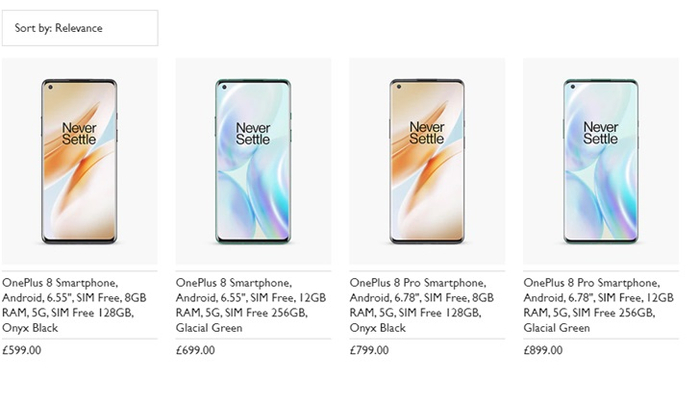The image size is (700, 406).
Task: Click "Never Settle" on the £699.00 phone
Action: [253, 133]
